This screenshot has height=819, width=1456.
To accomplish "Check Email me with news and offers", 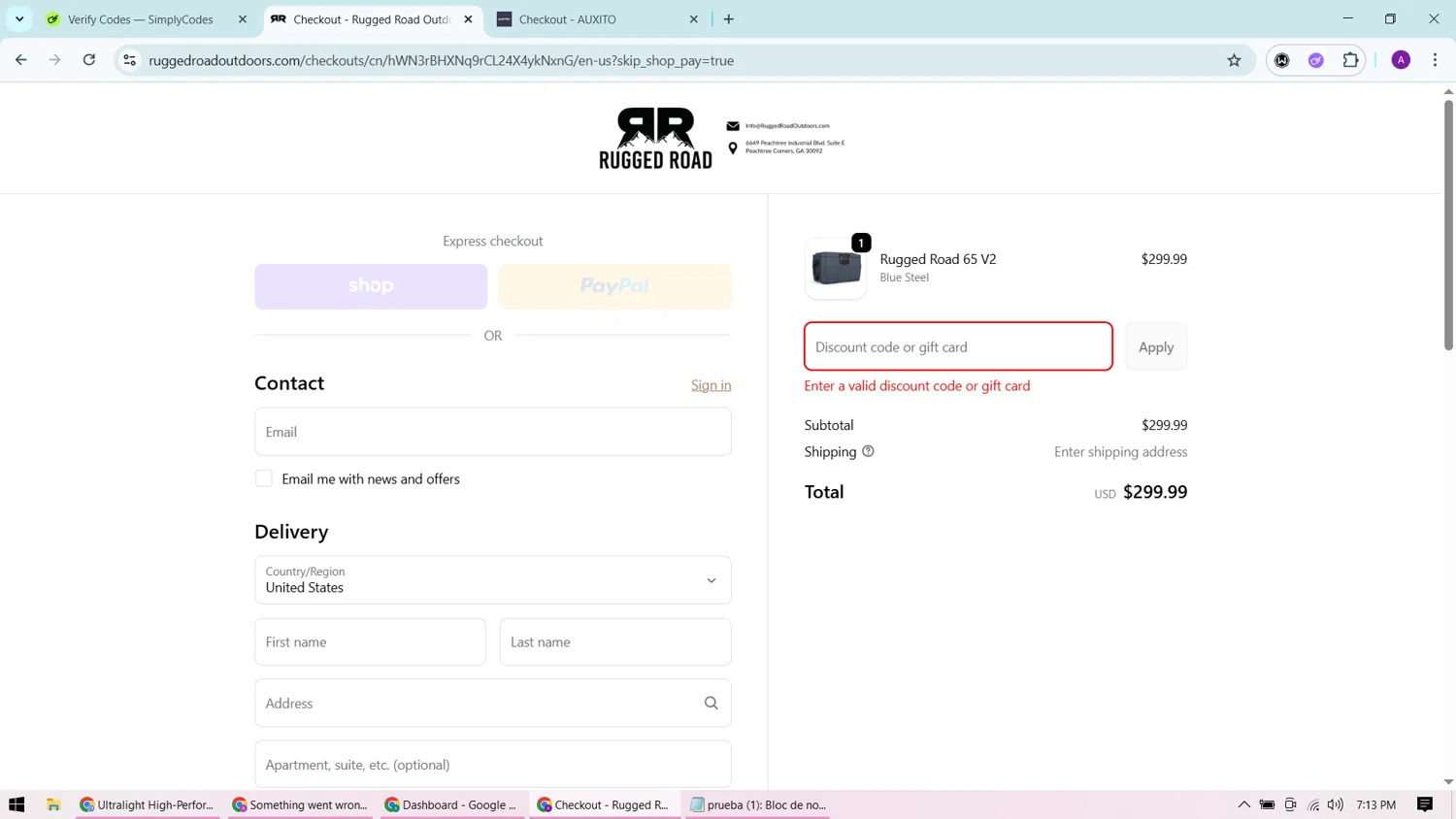I will [x=264, y=478].
